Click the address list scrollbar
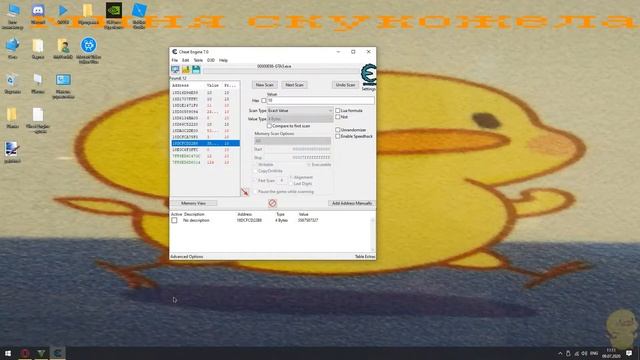This screenshot has width=640, height=360. (x=372, y=235)
